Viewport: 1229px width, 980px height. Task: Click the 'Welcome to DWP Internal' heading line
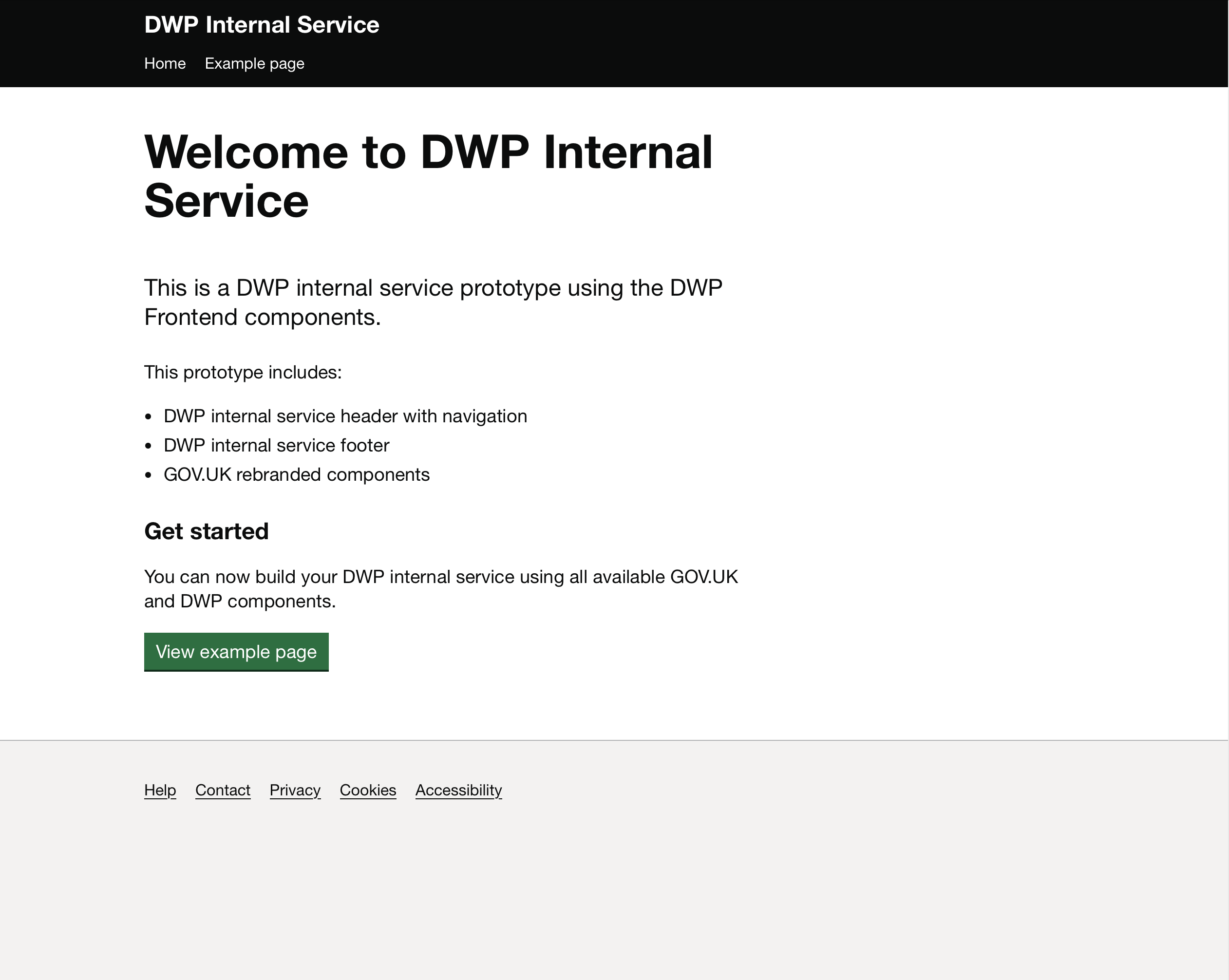(428, 153)
